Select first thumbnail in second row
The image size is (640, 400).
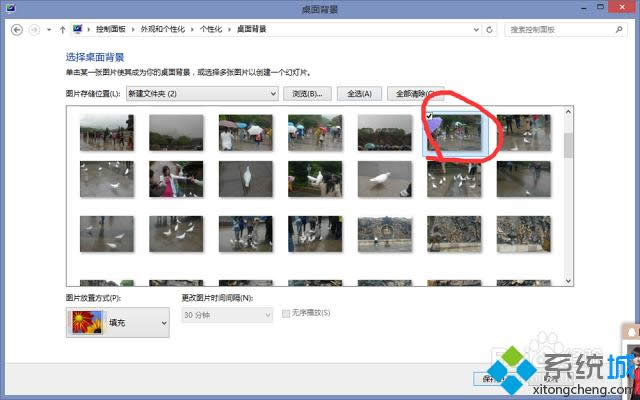107,179
